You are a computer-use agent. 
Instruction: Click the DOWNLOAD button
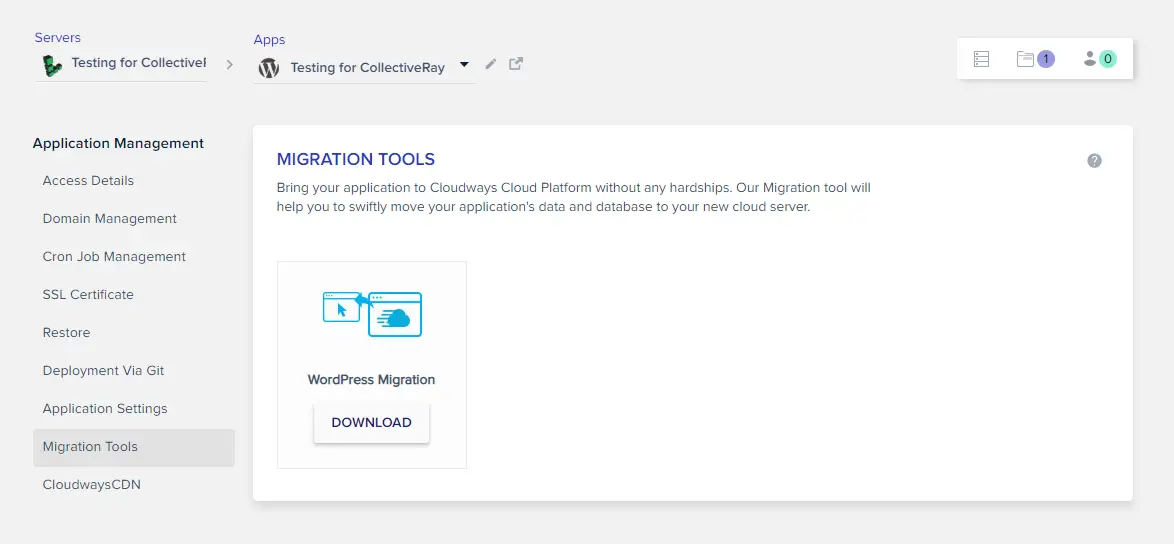pyautogui.click(x=371, y=423)
